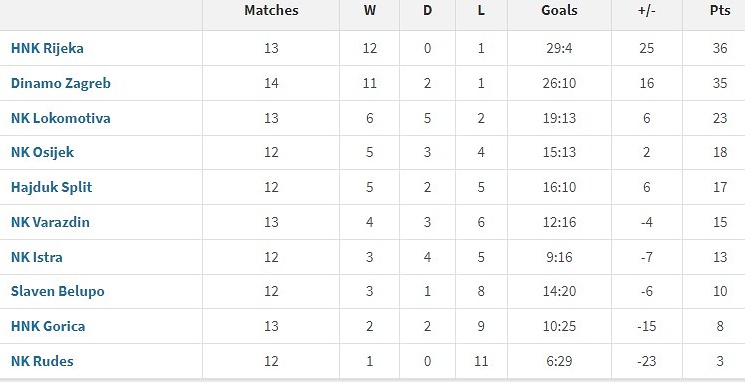Click Dinamo Zagreb points value 35
The image size is (745, 382).
click(x=720, y=83)
